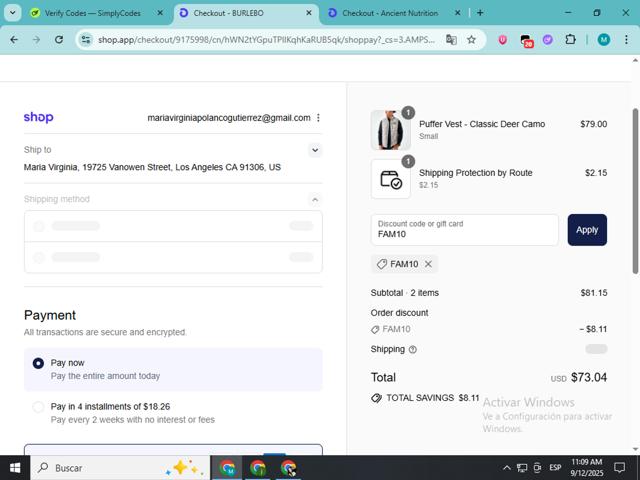Open the third Chrome taskbar icon
The width and height of the screenshot is (640, 480).
[288, 468]
